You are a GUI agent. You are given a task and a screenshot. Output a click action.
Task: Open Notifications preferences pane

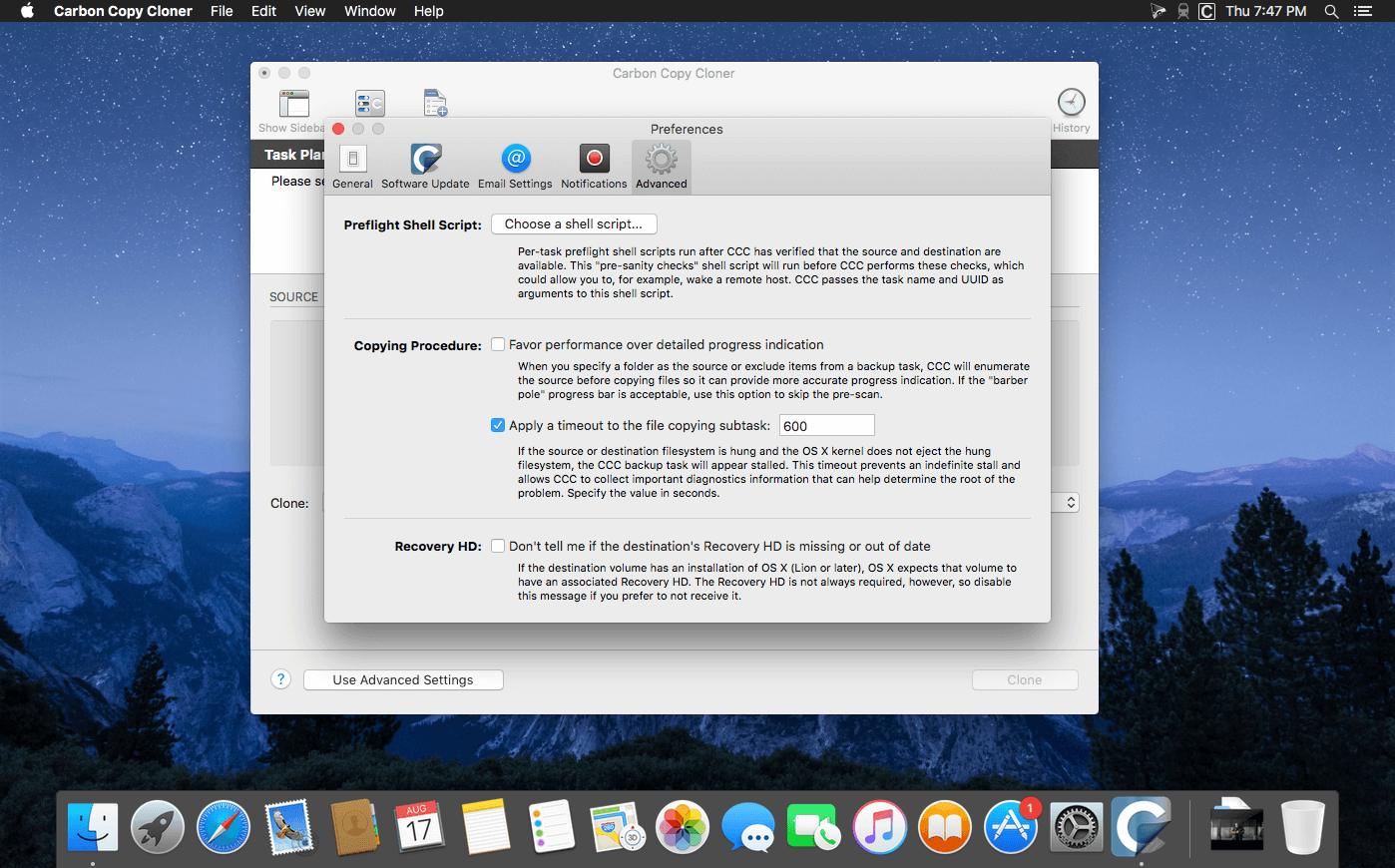coord(594,166)
